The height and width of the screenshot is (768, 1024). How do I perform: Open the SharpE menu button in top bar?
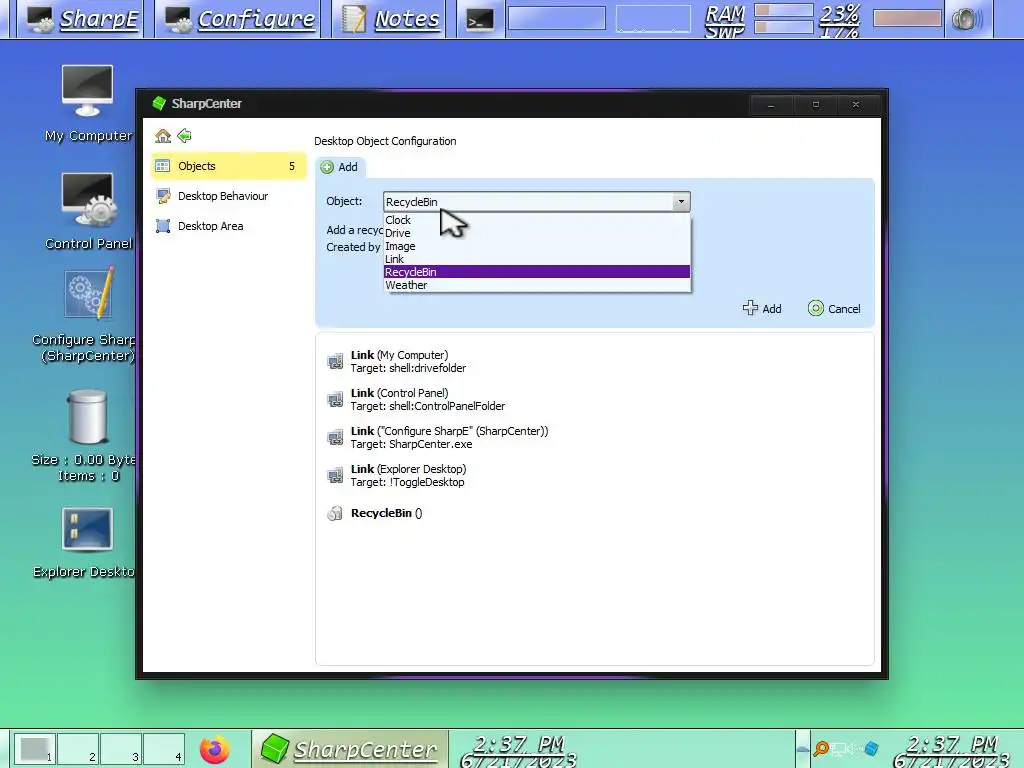click(x=83, y=19)
